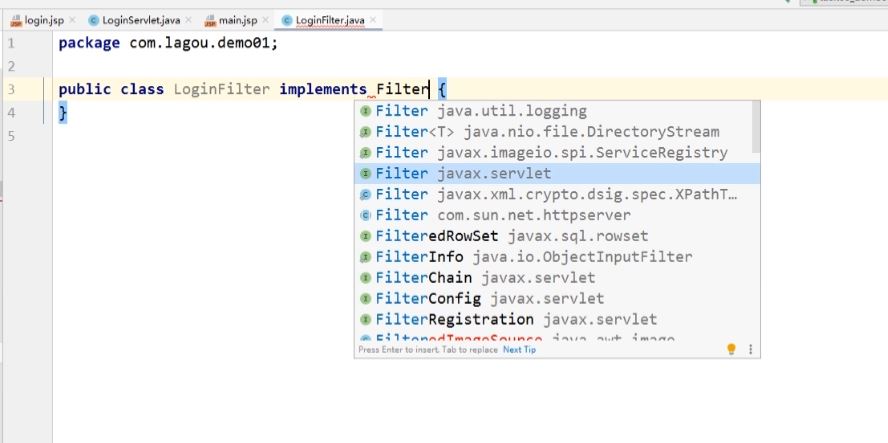Click line number 1 in the gutter
Image resolution: width=888 pixels, height=443 pixels.
tap(11, 43)
